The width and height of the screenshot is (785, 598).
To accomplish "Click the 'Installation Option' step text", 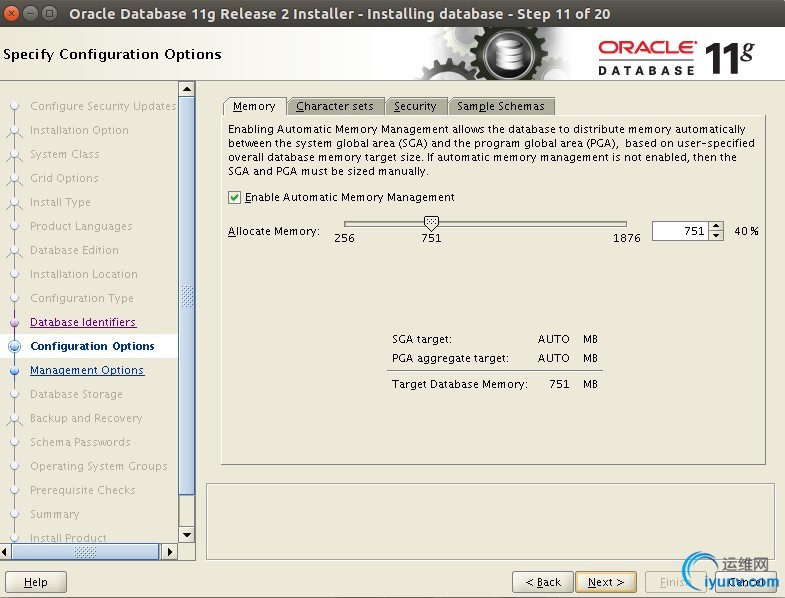I will tap(79, 130).
